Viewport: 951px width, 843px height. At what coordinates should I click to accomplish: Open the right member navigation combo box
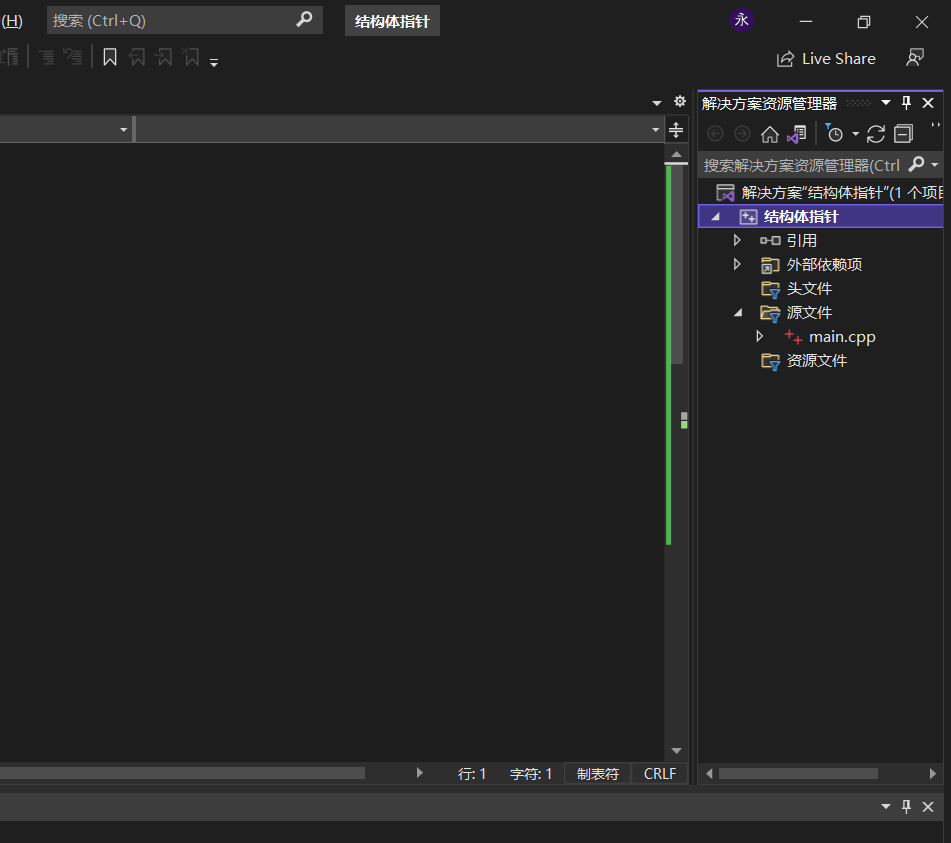point(399,129)
